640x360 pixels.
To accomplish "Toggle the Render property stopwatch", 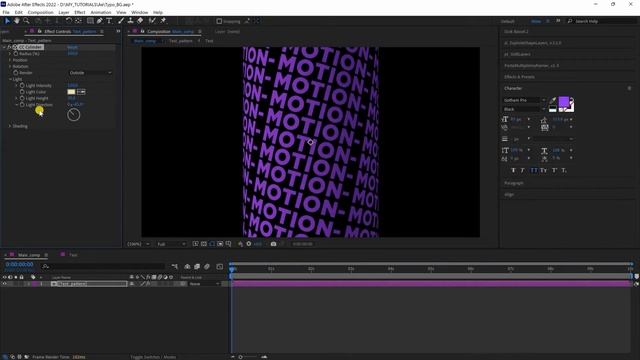I will [x=16, y=73].
